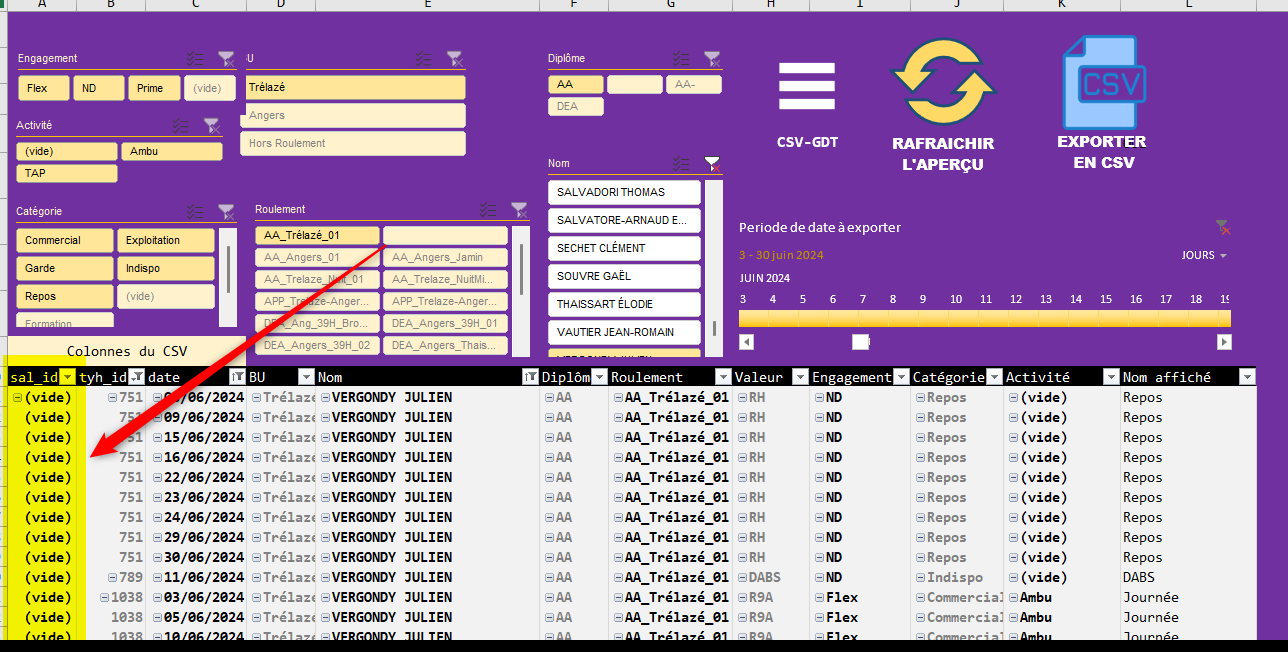1288x652 pixels.
Task: Open the JOURS time level dropdown
Action: 1204,256
